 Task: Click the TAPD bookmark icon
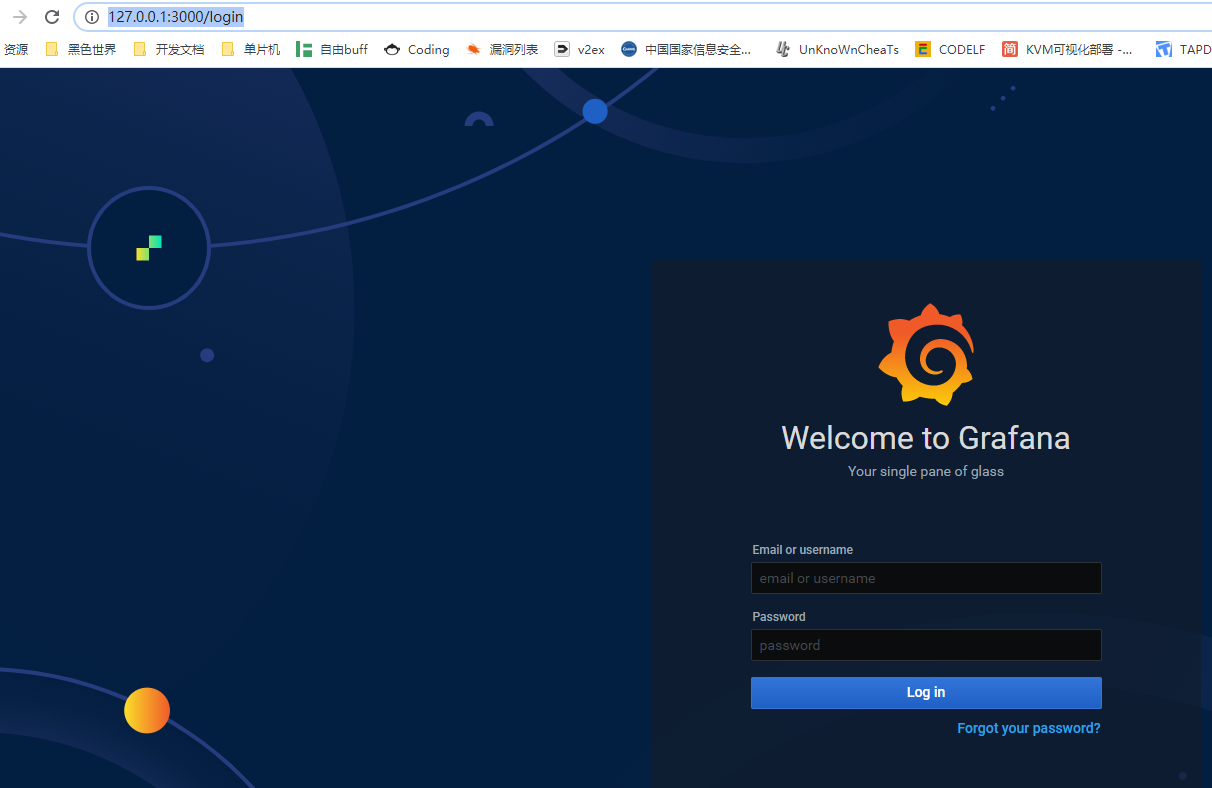pyautogui.click(x=1163, y=49)
